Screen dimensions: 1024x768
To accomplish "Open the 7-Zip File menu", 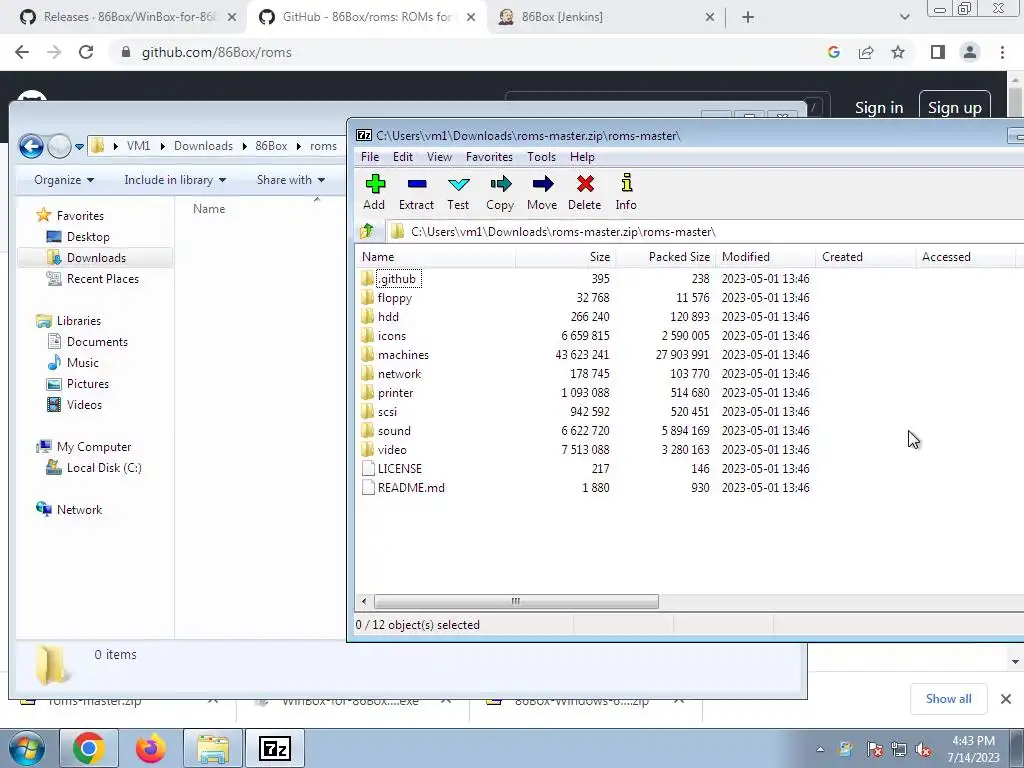I will (x=370, y=157).
